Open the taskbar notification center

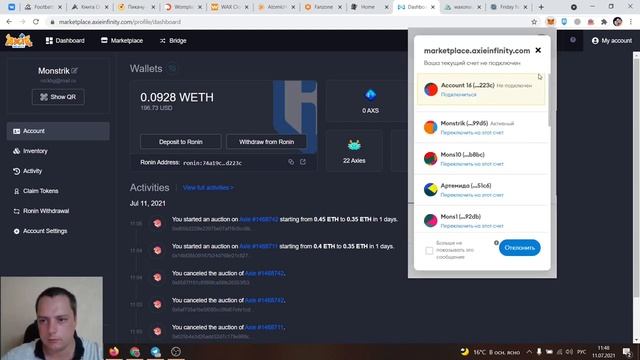(627, 351)
